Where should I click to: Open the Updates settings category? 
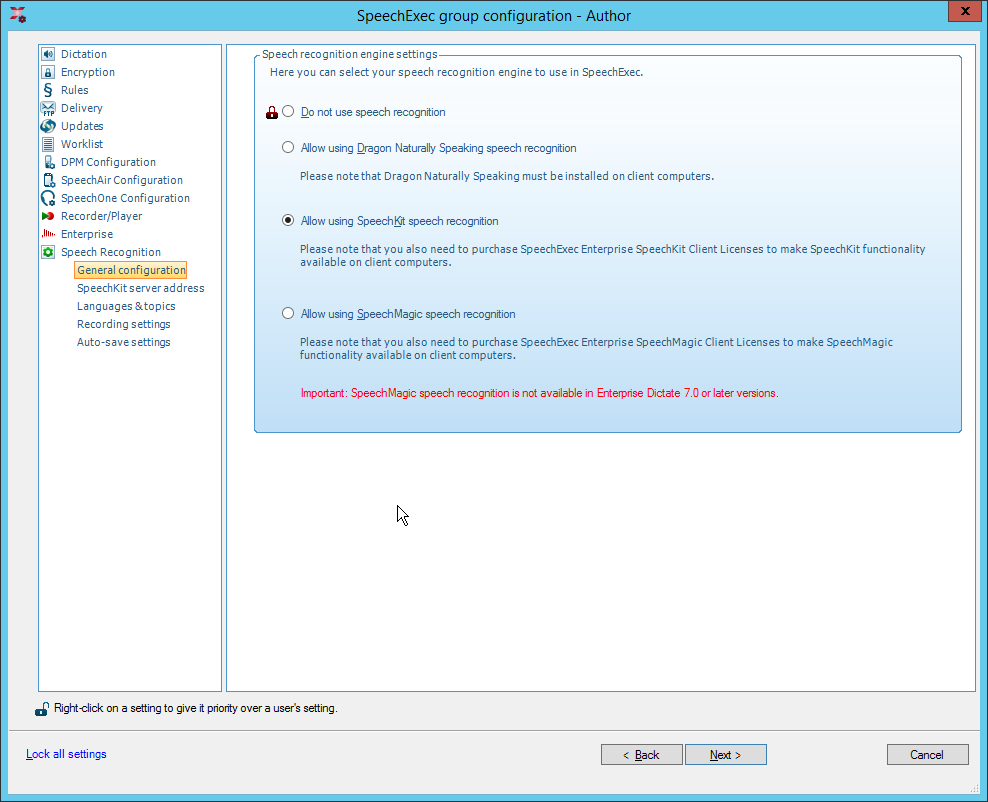tap(82, 126)
